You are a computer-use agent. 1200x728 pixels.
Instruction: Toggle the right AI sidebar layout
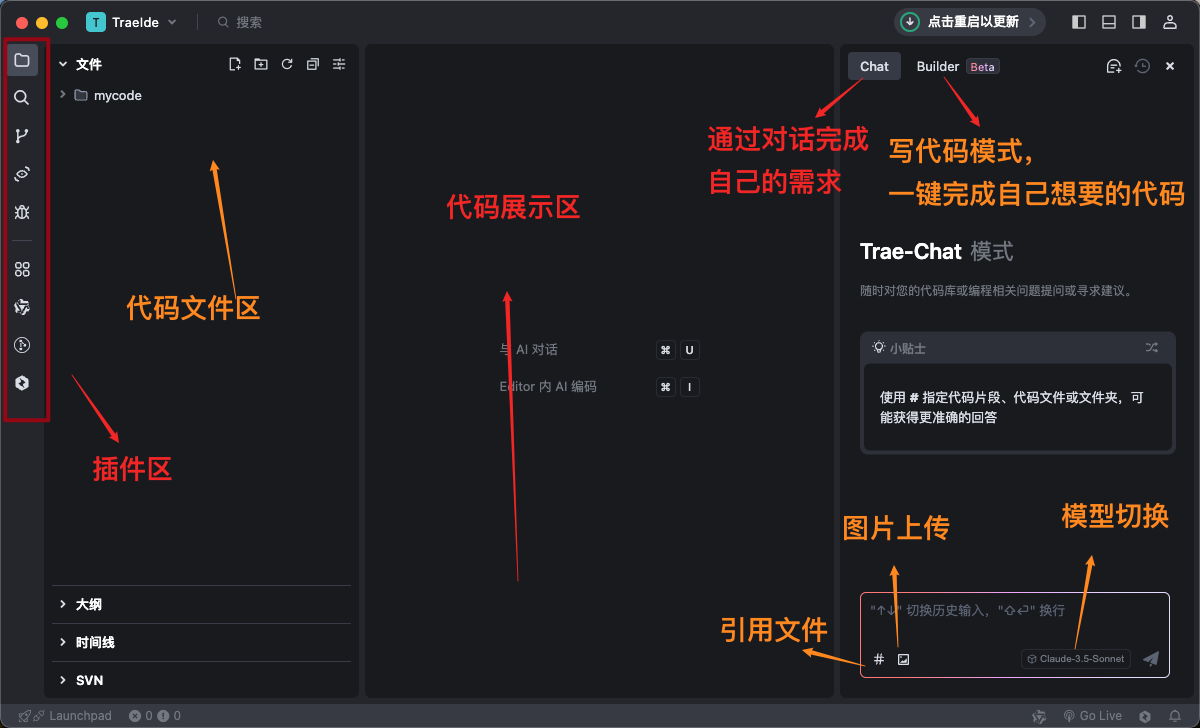pos(1139,22)
